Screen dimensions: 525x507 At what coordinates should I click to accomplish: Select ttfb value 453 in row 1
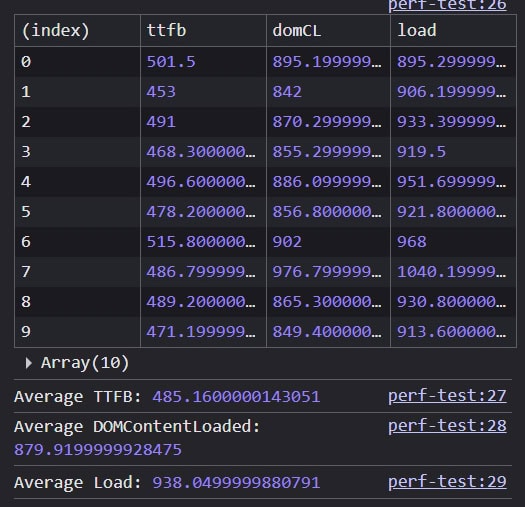[161, 92]
